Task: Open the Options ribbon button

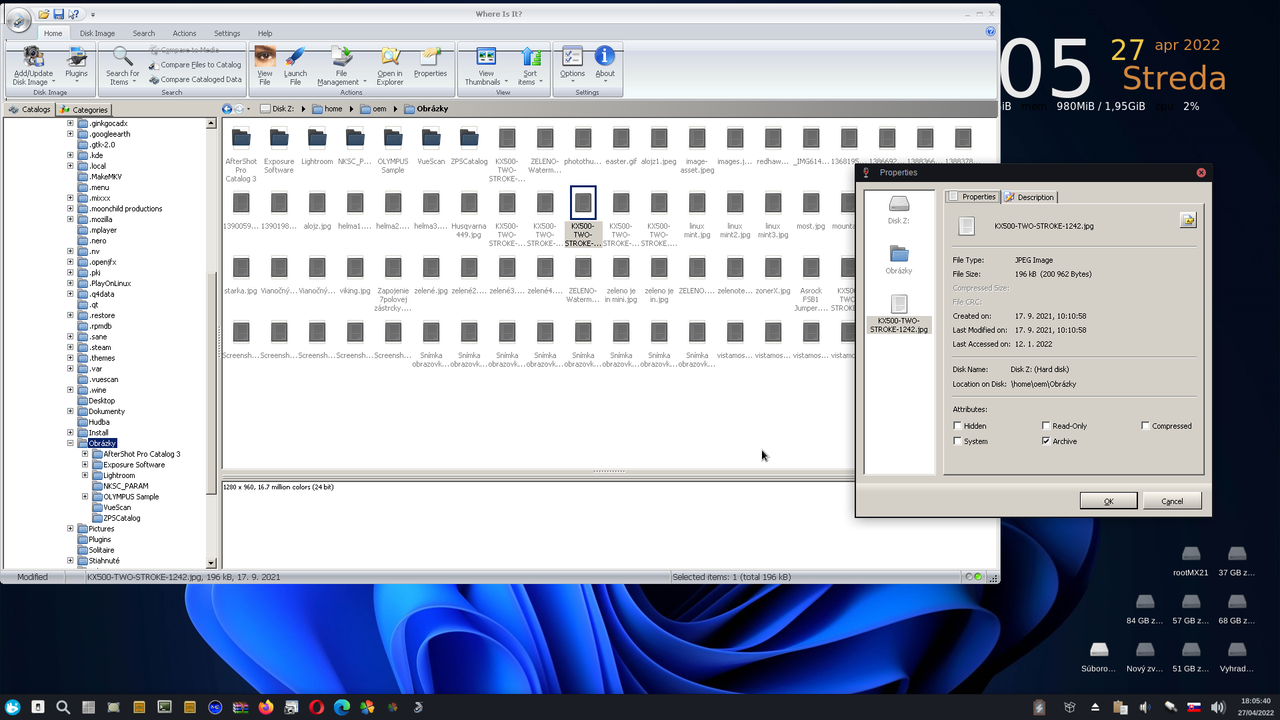Action: (x=572, y=64)
